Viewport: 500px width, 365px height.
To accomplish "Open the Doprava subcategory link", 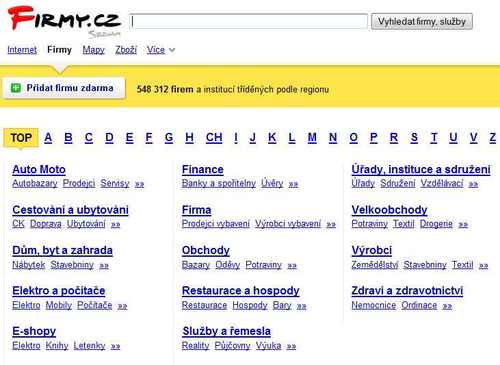I will (46, 224).
